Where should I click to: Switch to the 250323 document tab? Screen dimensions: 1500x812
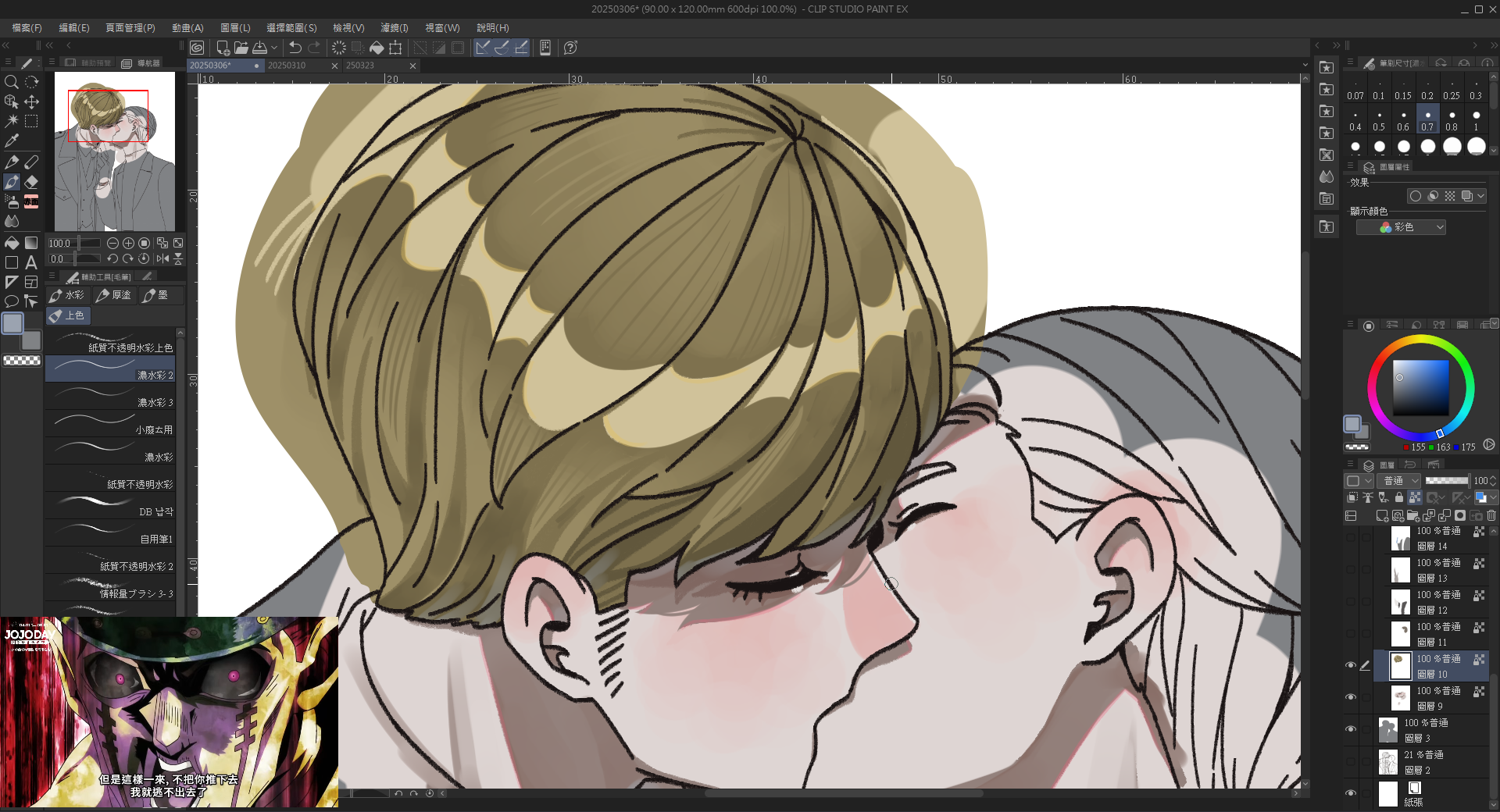click(381, 66)
